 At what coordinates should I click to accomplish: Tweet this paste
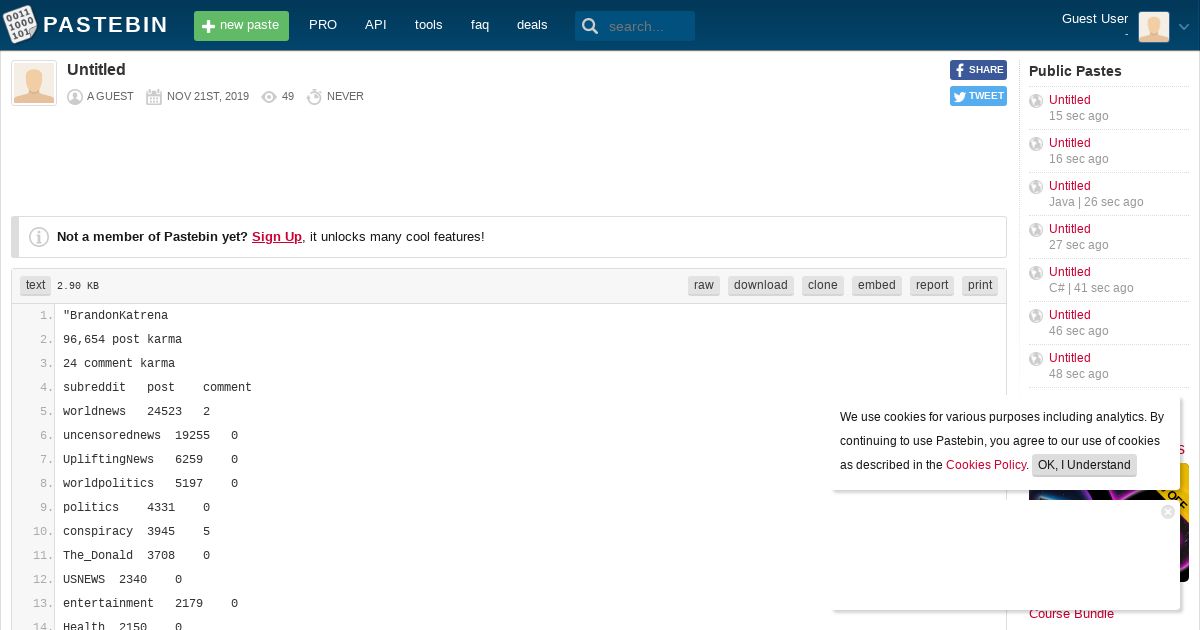click(978, 96)
